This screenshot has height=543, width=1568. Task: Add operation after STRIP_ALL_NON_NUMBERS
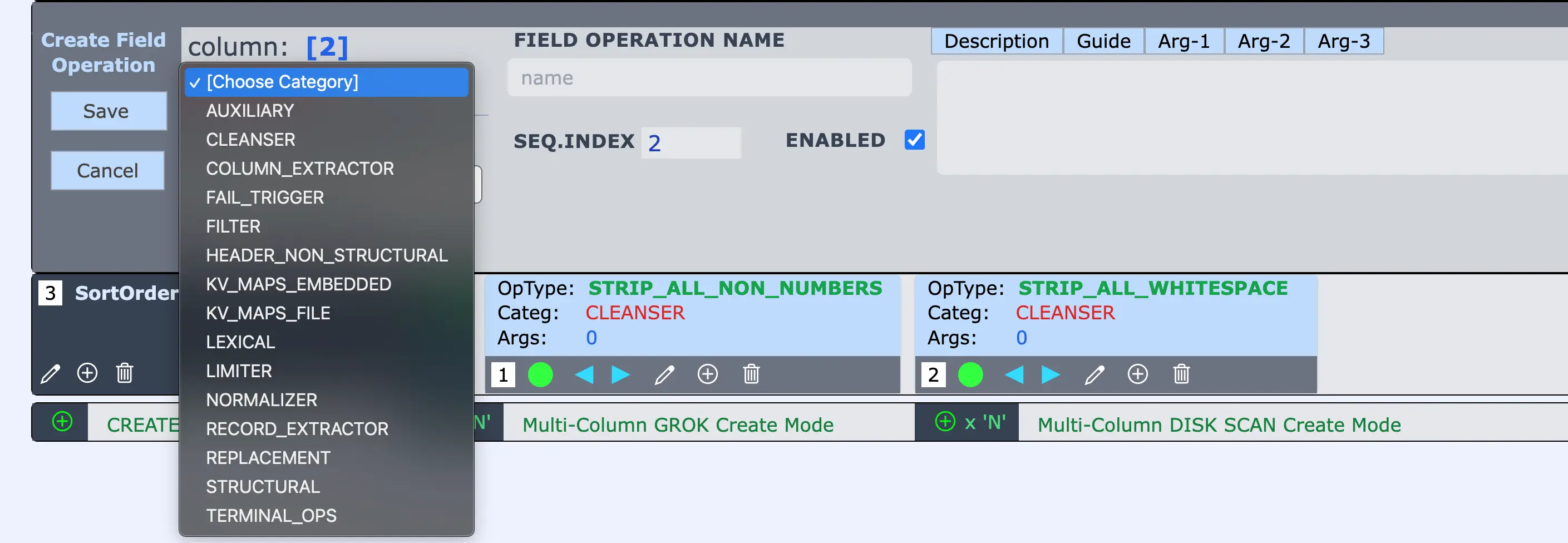click(x=707, y=374)
